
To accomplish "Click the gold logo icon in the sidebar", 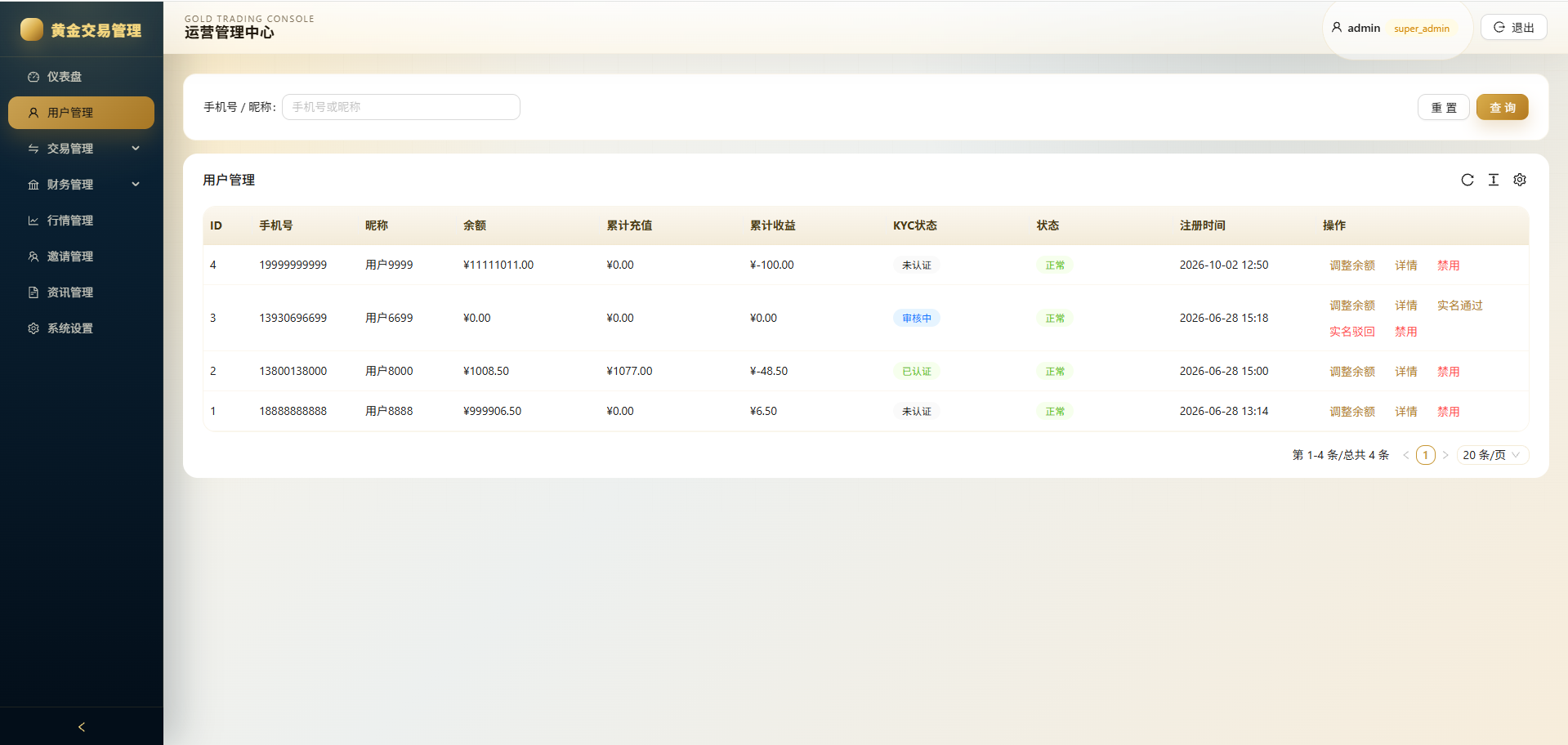I will tap(32, 29).
